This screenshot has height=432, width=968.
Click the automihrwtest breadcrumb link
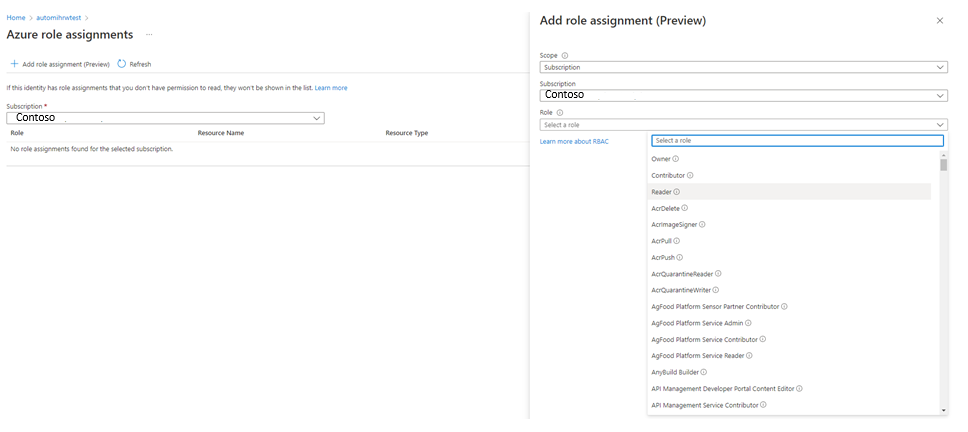point(59,18)
